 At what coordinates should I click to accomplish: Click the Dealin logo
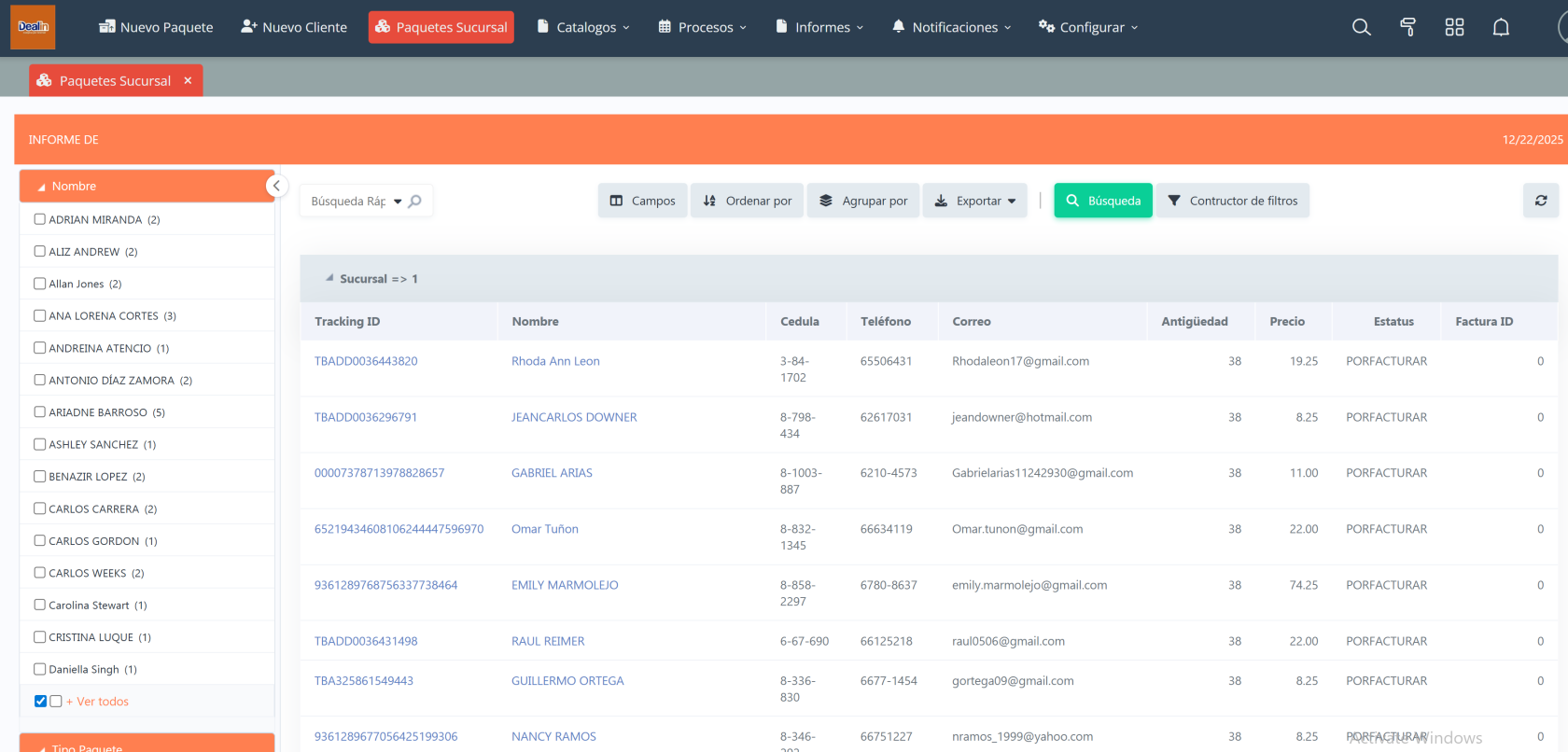[33, 27]
